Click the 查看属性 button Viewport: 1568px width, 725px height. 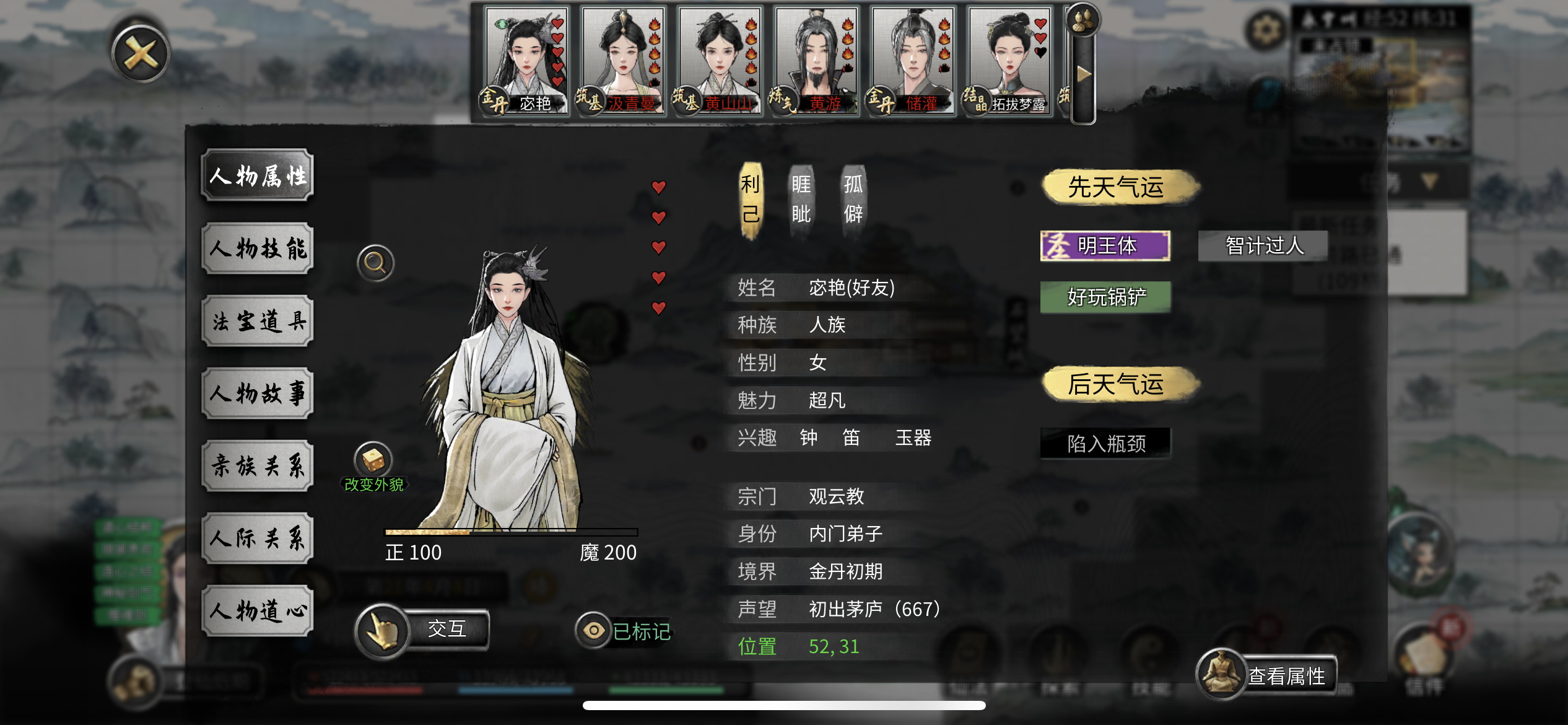click(x=1286, y=676)
